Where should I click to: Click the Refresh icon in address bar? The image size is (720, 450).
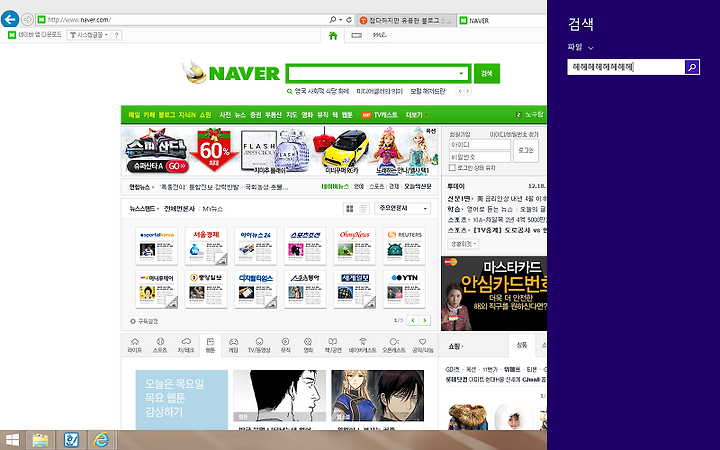349,20
